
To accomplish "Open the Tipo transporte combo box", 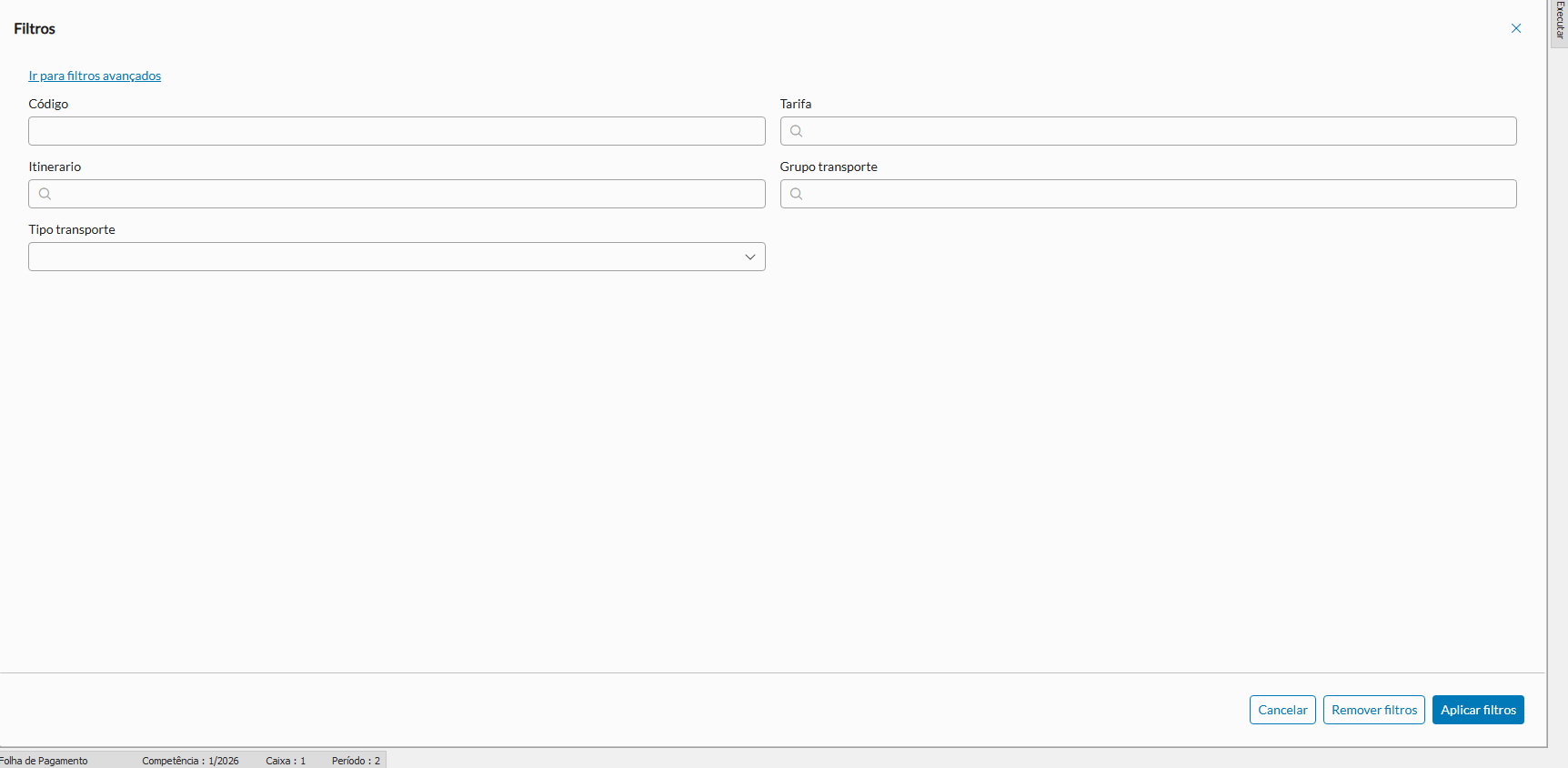I will tap(382, 257).
